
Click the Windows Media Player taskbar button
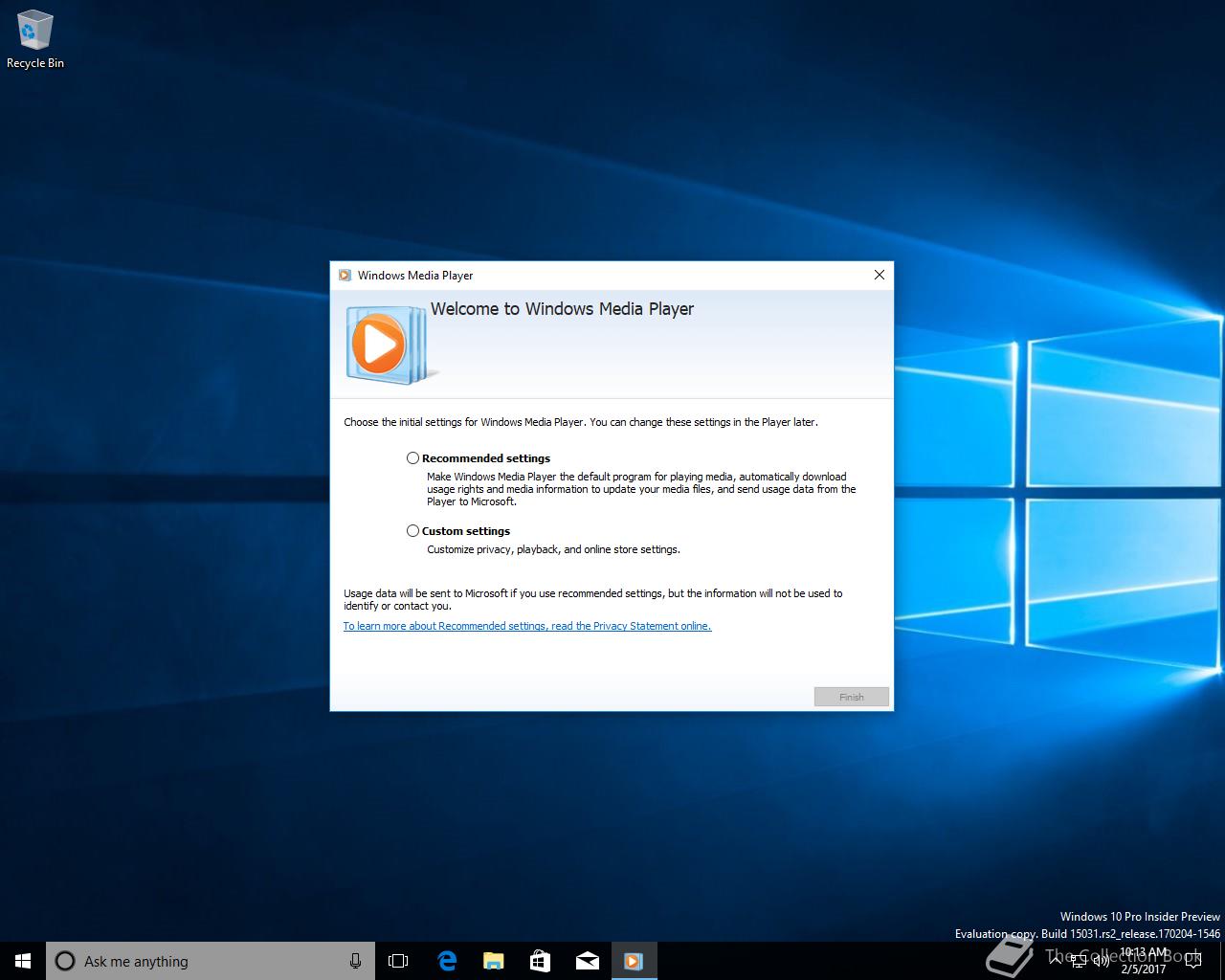(634, 961)
